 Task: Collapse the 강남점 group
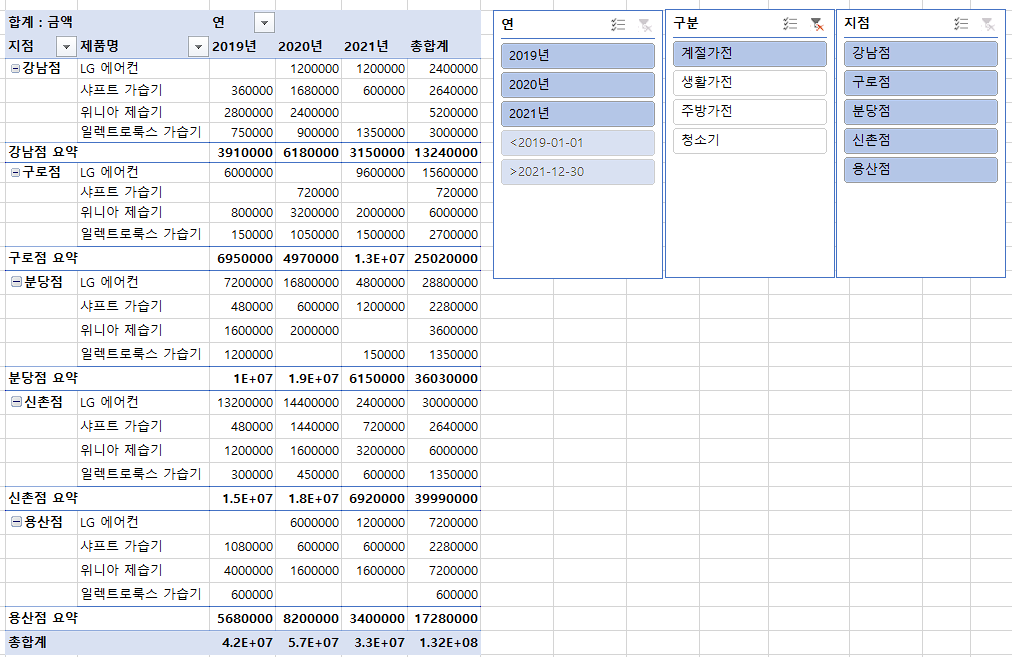15,68
